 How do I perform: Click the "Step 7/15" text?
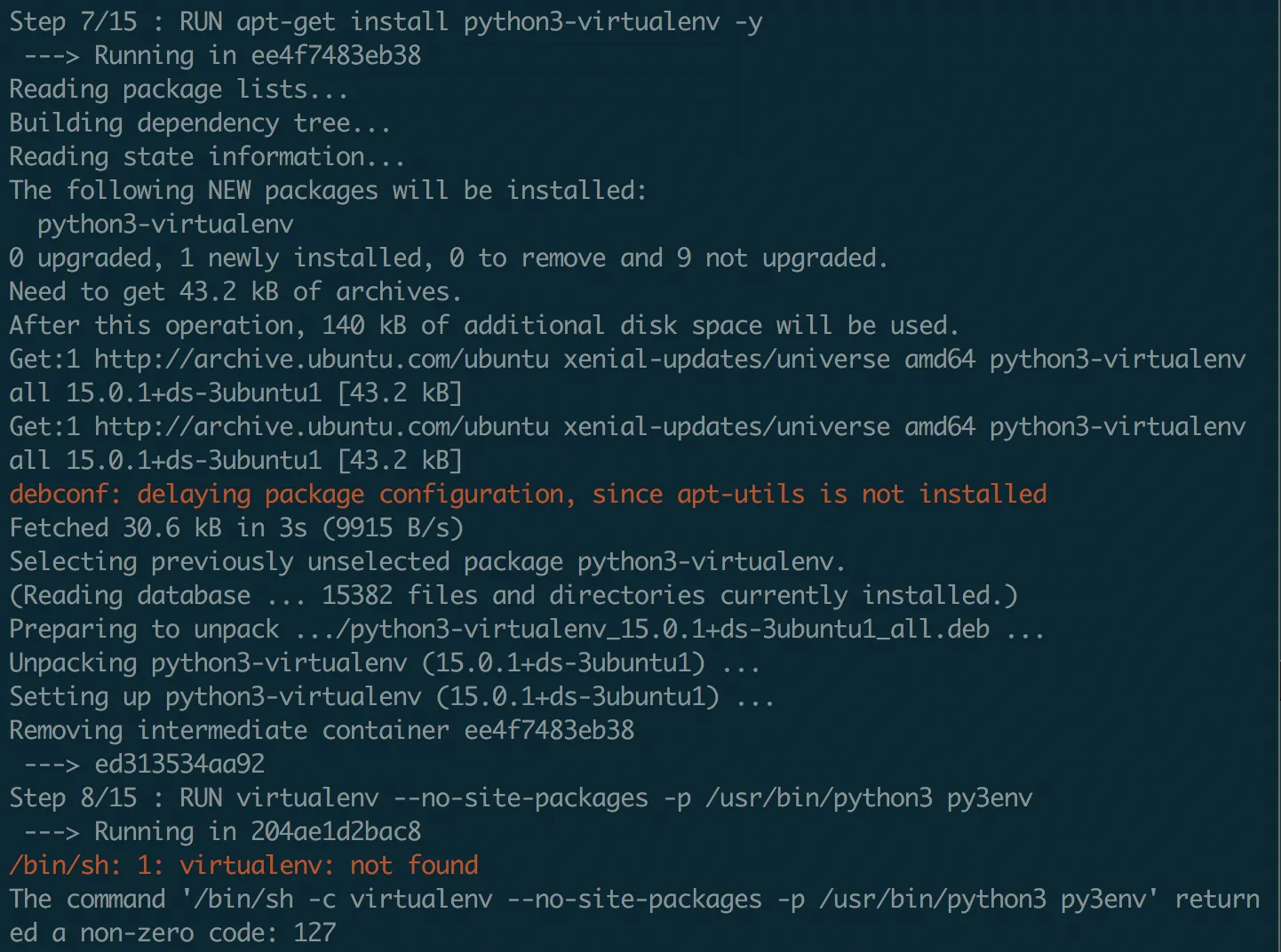pyautogui.click(x=73, y=22)
